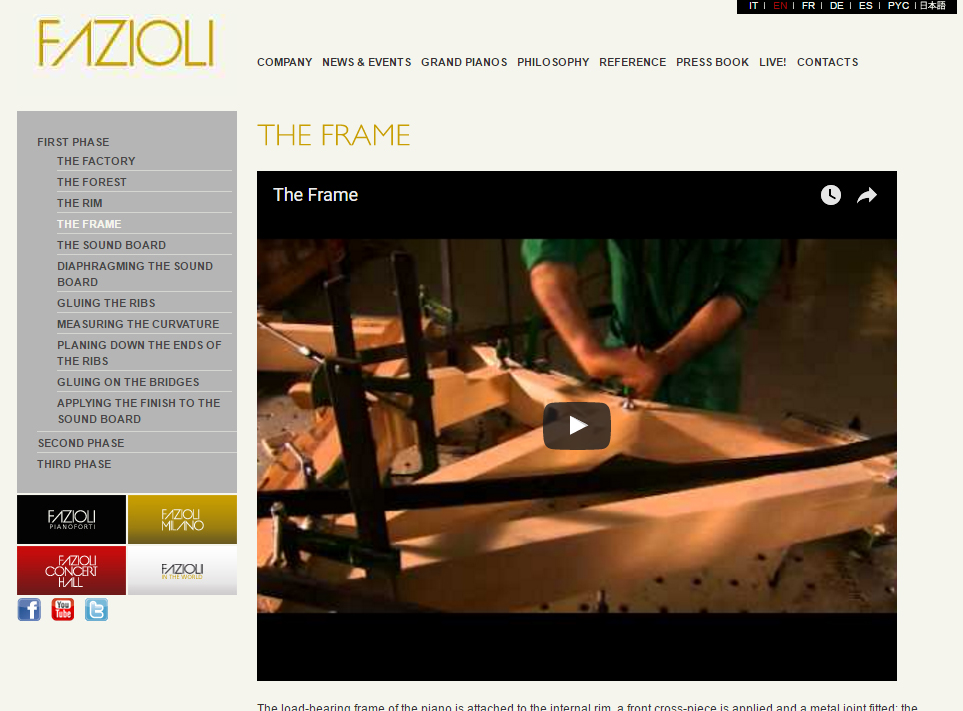The image size is (963, 711).
Task: Select Gluing on the Bridges link
Action: (128, 382)
